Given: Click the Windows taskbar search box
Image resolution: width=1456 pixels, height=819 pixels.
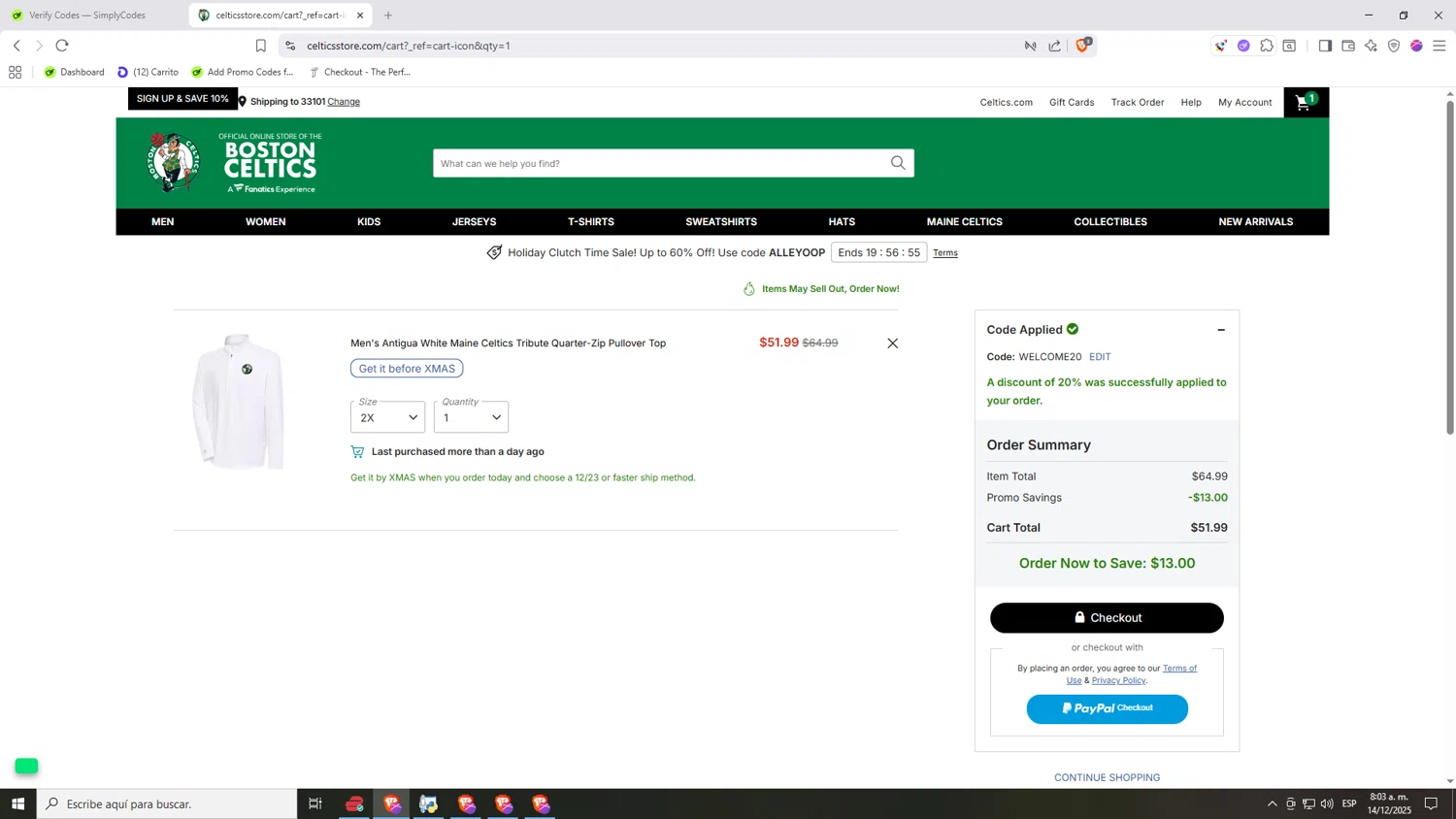Looking at the screenshot, I should click(x=167, y=803).
